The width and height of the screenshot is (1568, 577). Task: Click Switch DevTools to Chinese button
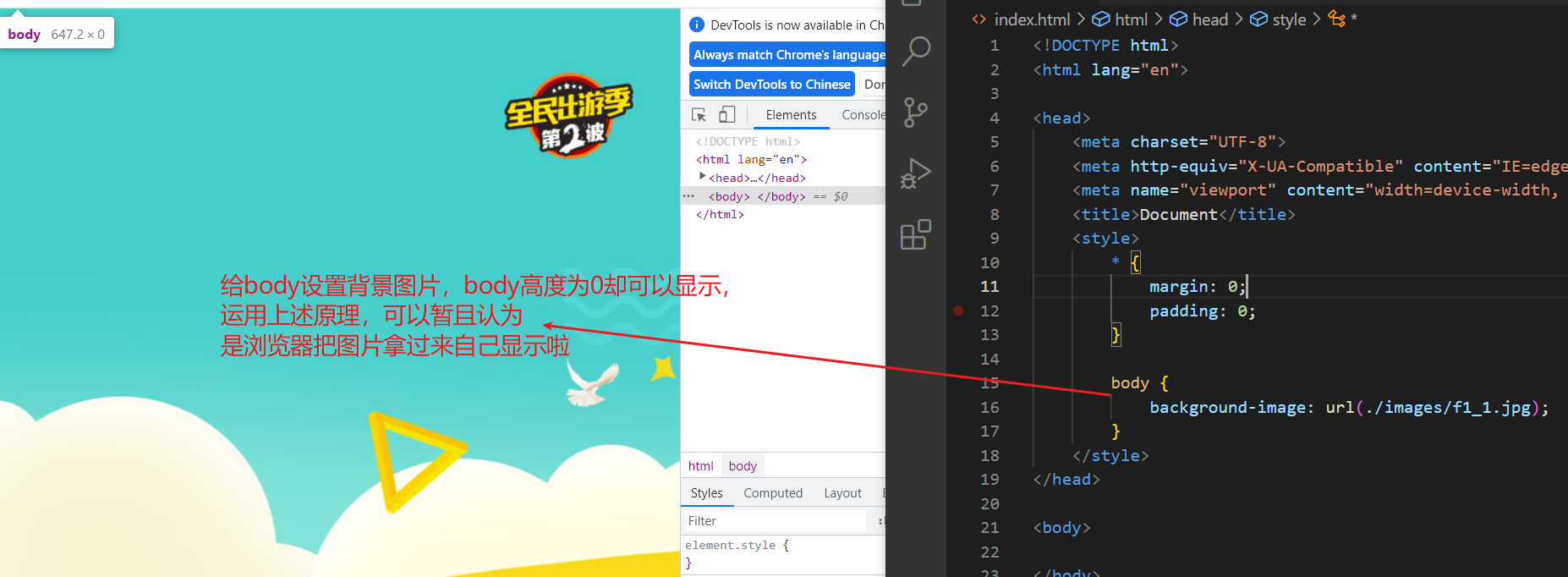(x=772, y=85)
